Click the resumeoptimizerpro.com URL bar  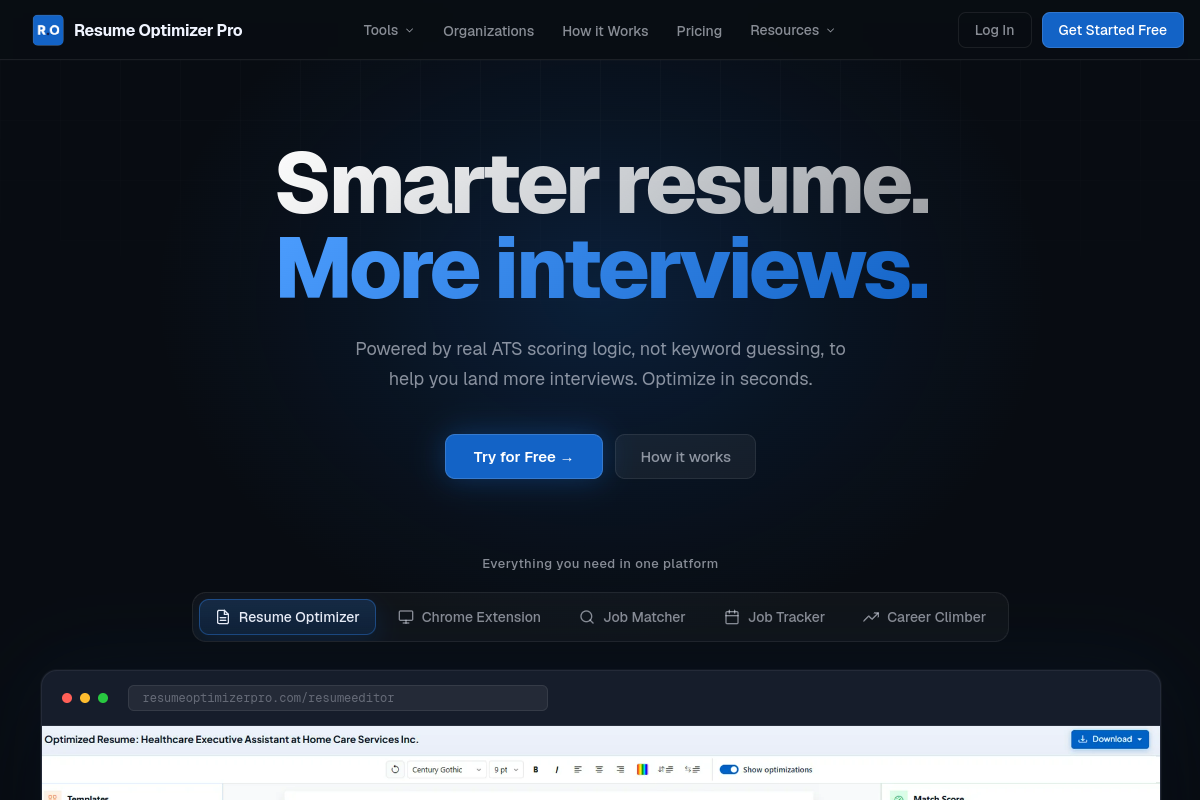point(338,698)
